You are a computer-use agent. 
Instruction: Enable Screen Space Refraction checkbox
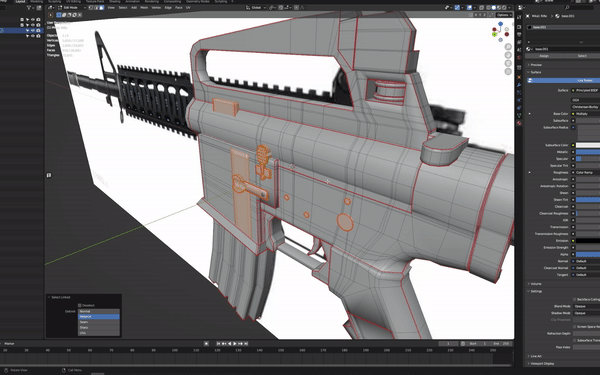574,327
